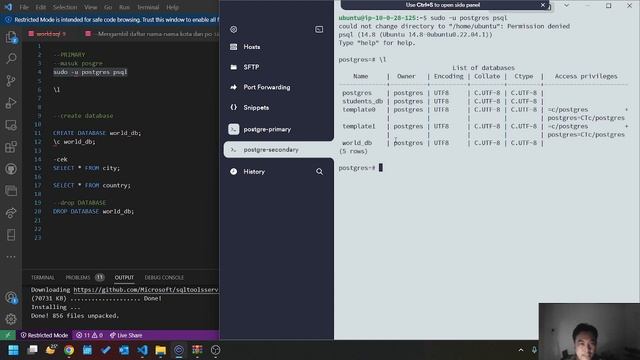The width and height of the screenshot is (640, 360).
Task: Expand the chevron dropdown in Termius title bar
Action: pyautogui.click(x=566, y=5)
